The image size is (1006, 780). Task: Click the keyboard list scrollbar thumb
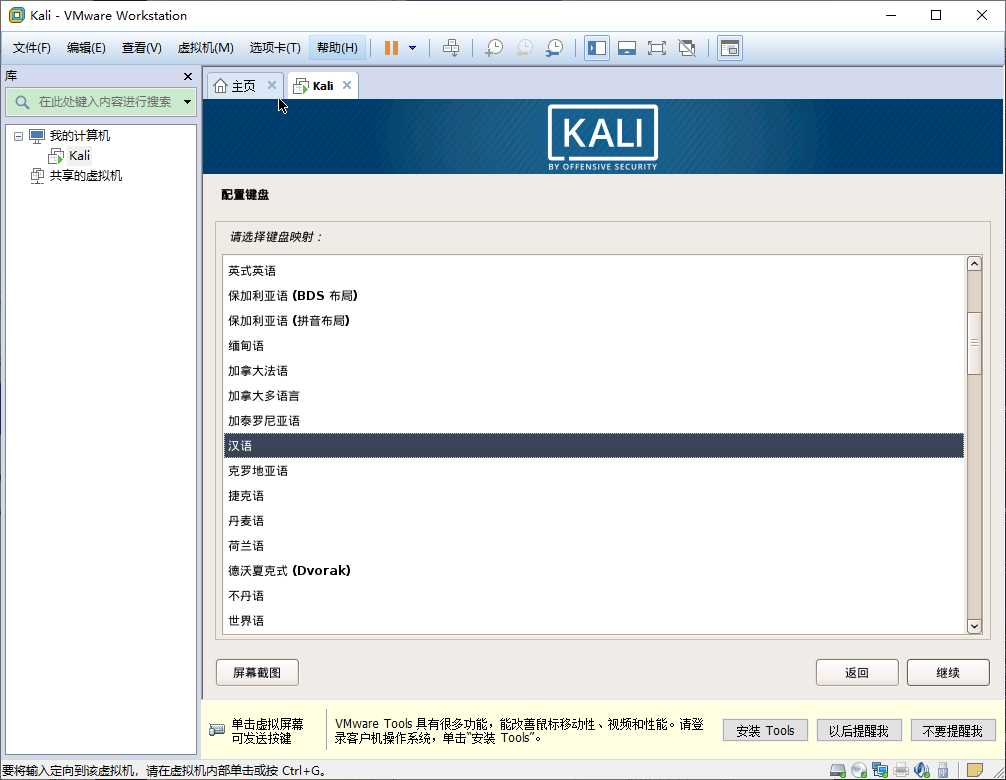point(974,343)
